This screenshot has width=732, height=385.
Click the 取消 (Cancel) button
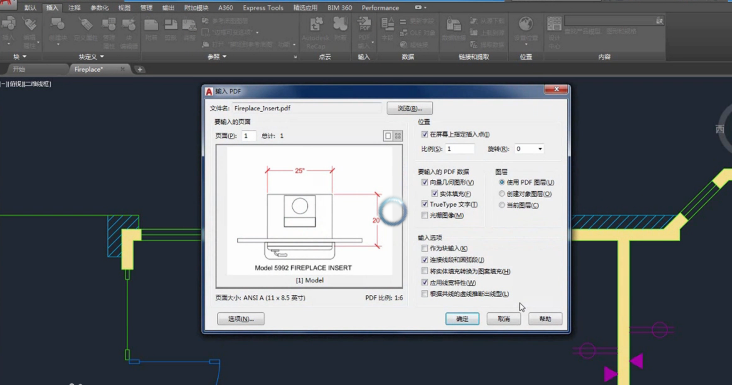pos(504,319)
